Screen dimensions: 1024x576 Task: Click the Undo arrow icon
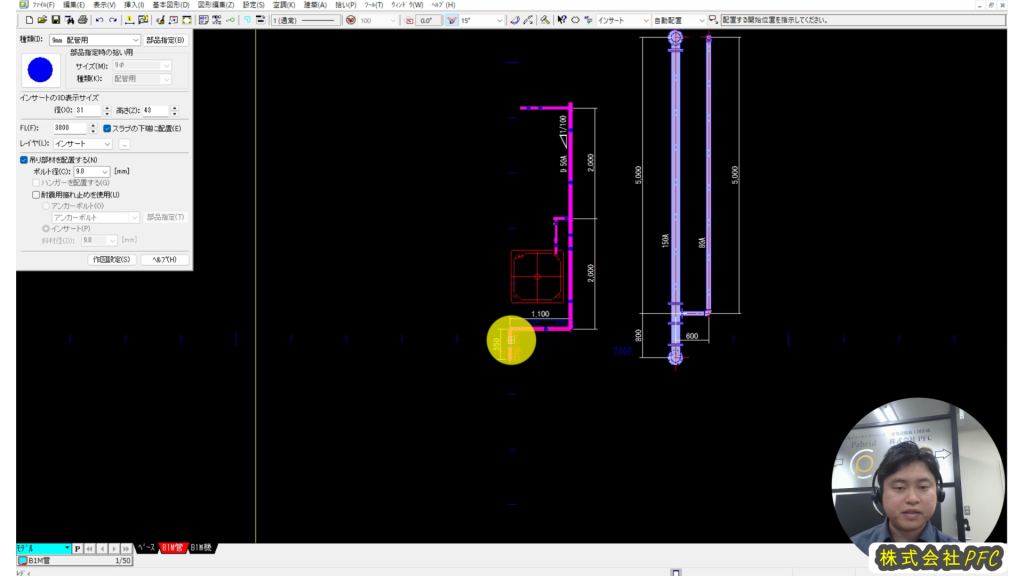pos(99,20)
